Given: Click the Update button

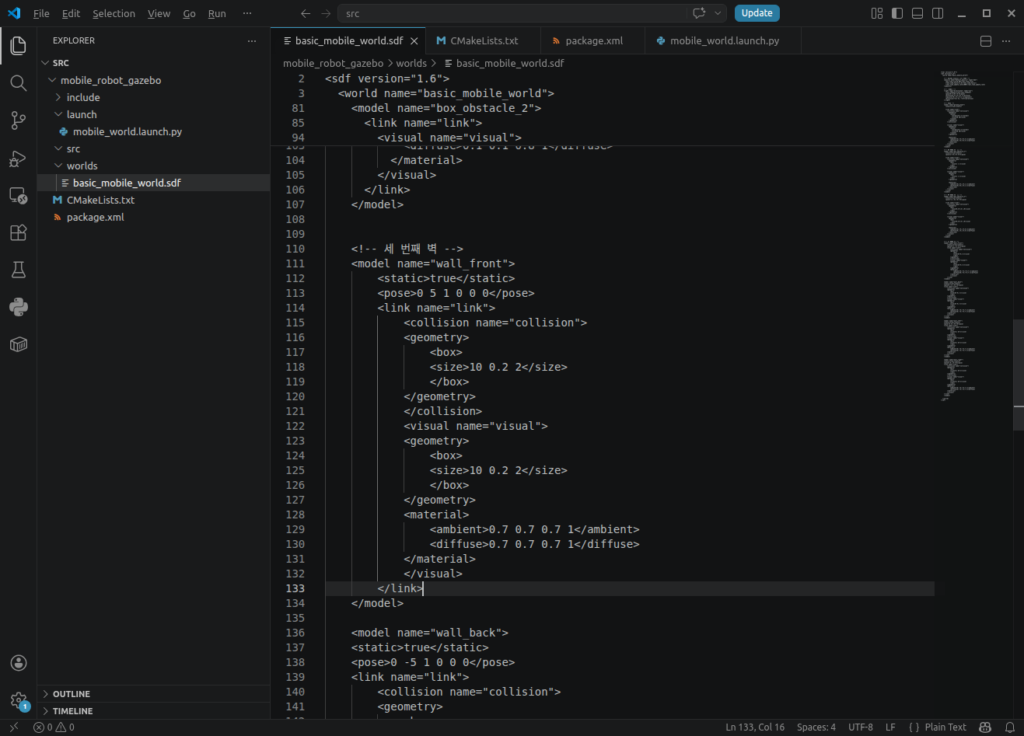Looking at the screenshot, I should 757,13.
